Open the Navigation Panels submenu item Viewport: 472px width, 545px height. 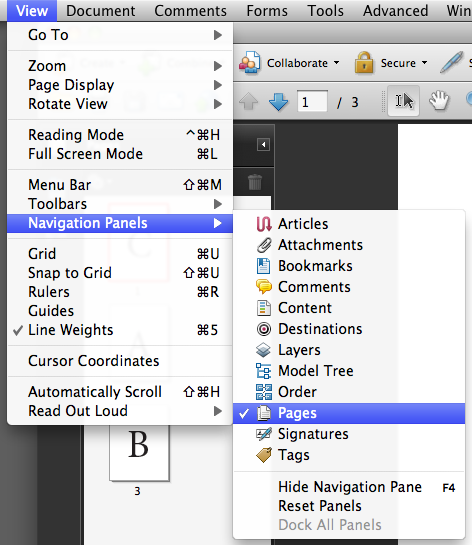[x=120, y=223]
